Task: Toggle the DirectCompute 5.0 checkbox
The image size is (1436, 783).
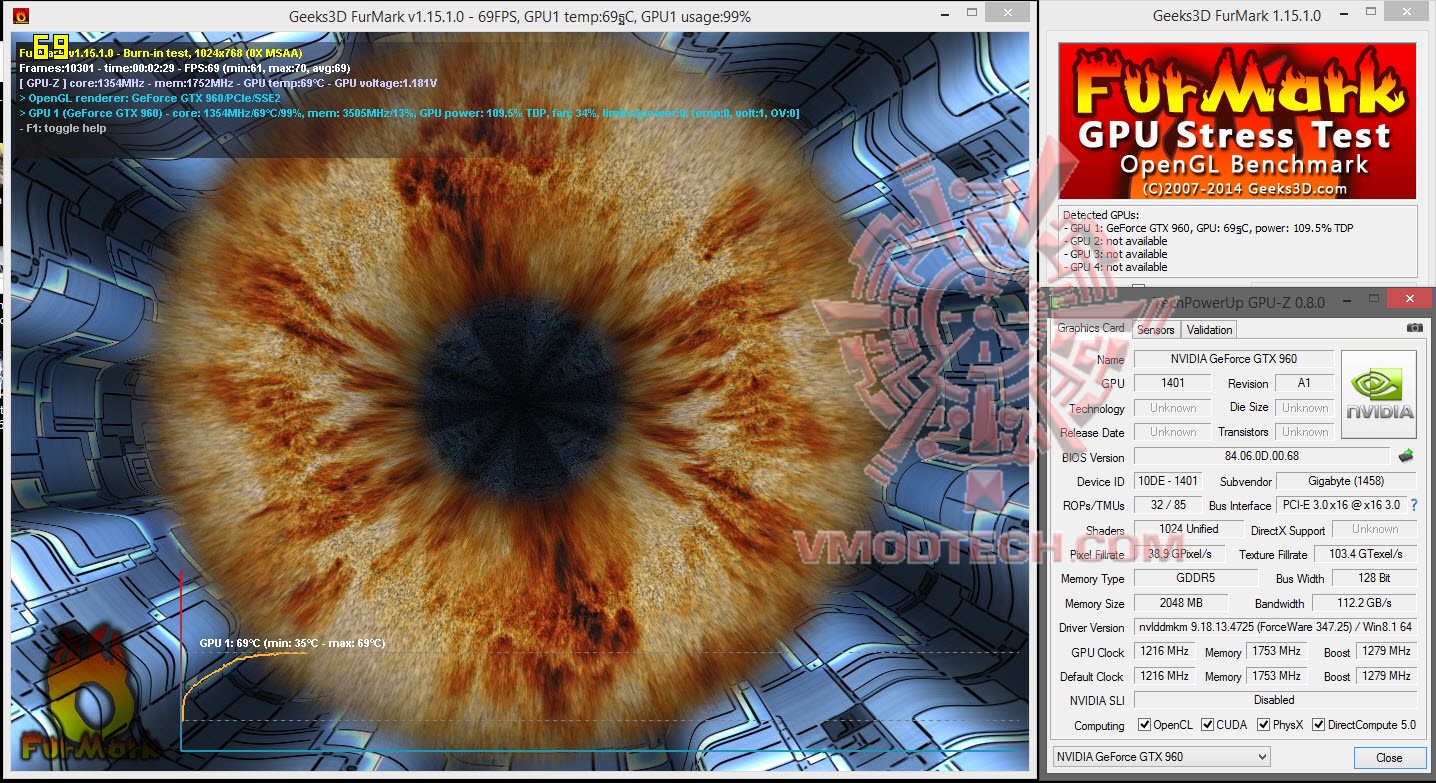Action: click(1318, 725)
